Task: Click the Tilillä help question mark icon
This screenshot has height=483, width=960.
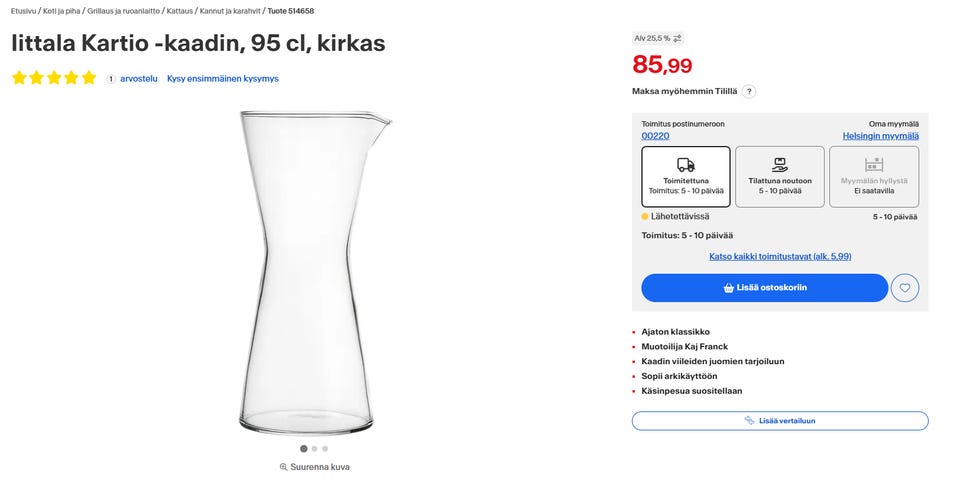Action: point(749,91)
